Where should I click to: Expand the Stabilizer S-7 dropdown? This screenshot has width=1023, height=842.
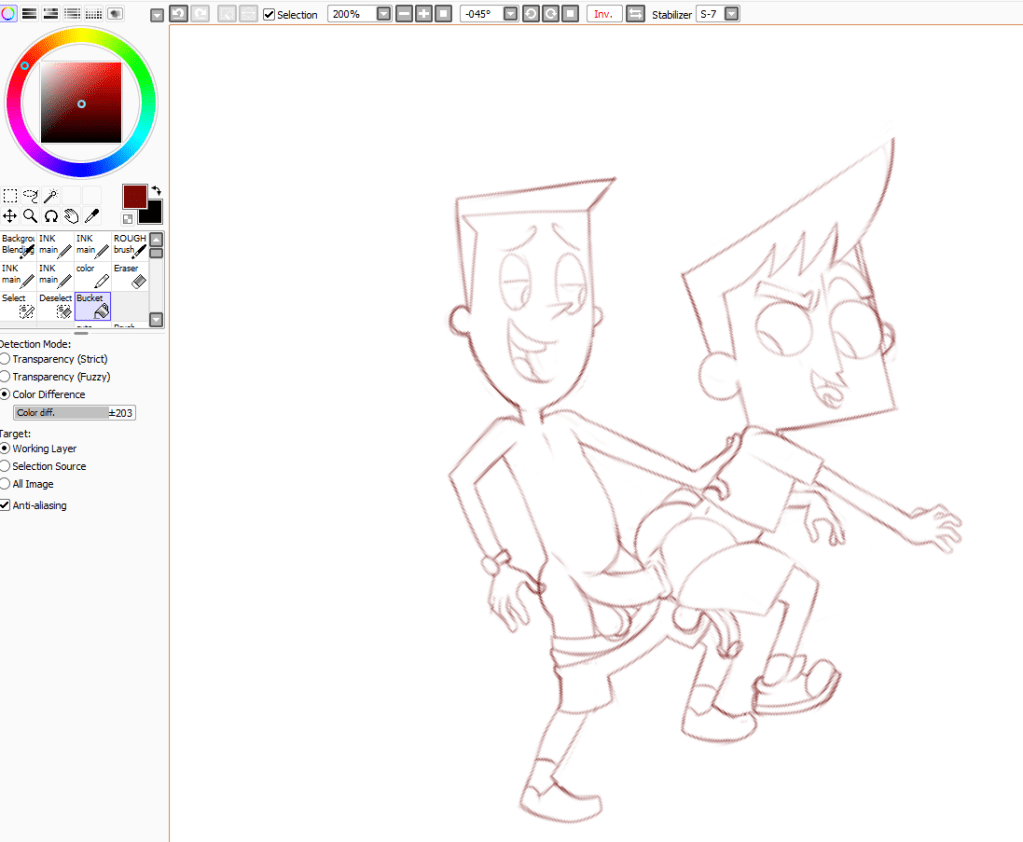pos(732,14)
